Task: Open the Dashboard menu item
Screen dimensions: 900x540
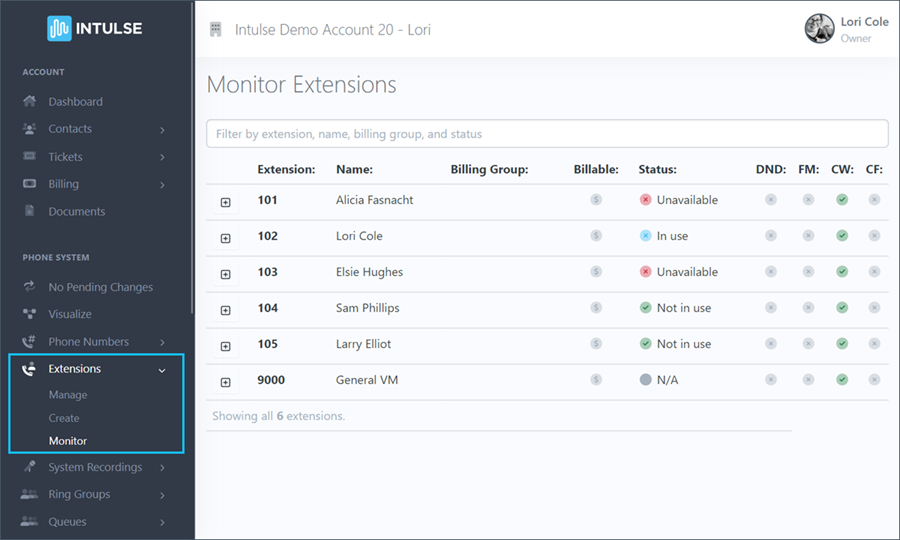Action: tap(75, 102)
